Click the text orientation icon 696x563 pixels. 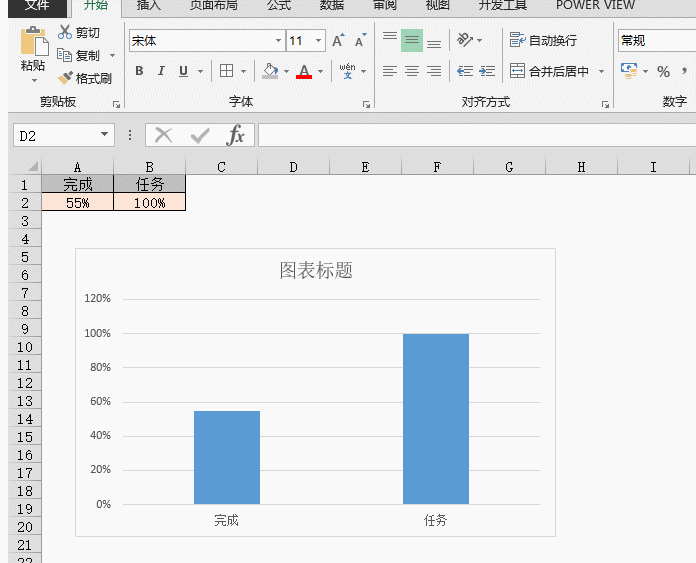pyautogui.click(x=465, y=40)
